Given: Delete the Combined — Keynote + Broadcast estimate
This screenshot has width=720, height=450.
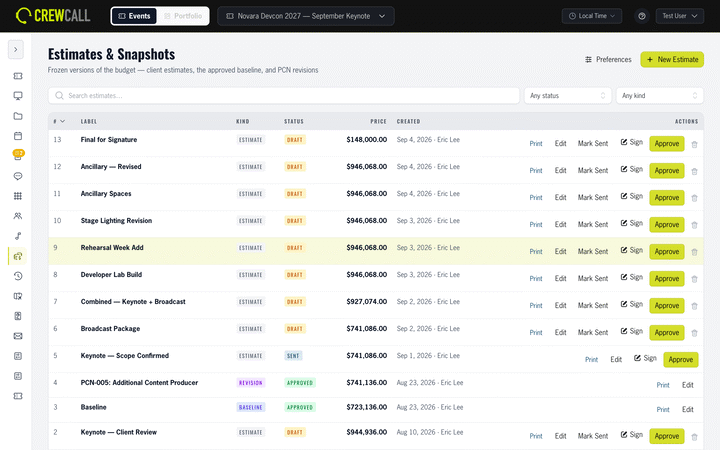Looking at the screenshot, I should click(x=694, y=306).
